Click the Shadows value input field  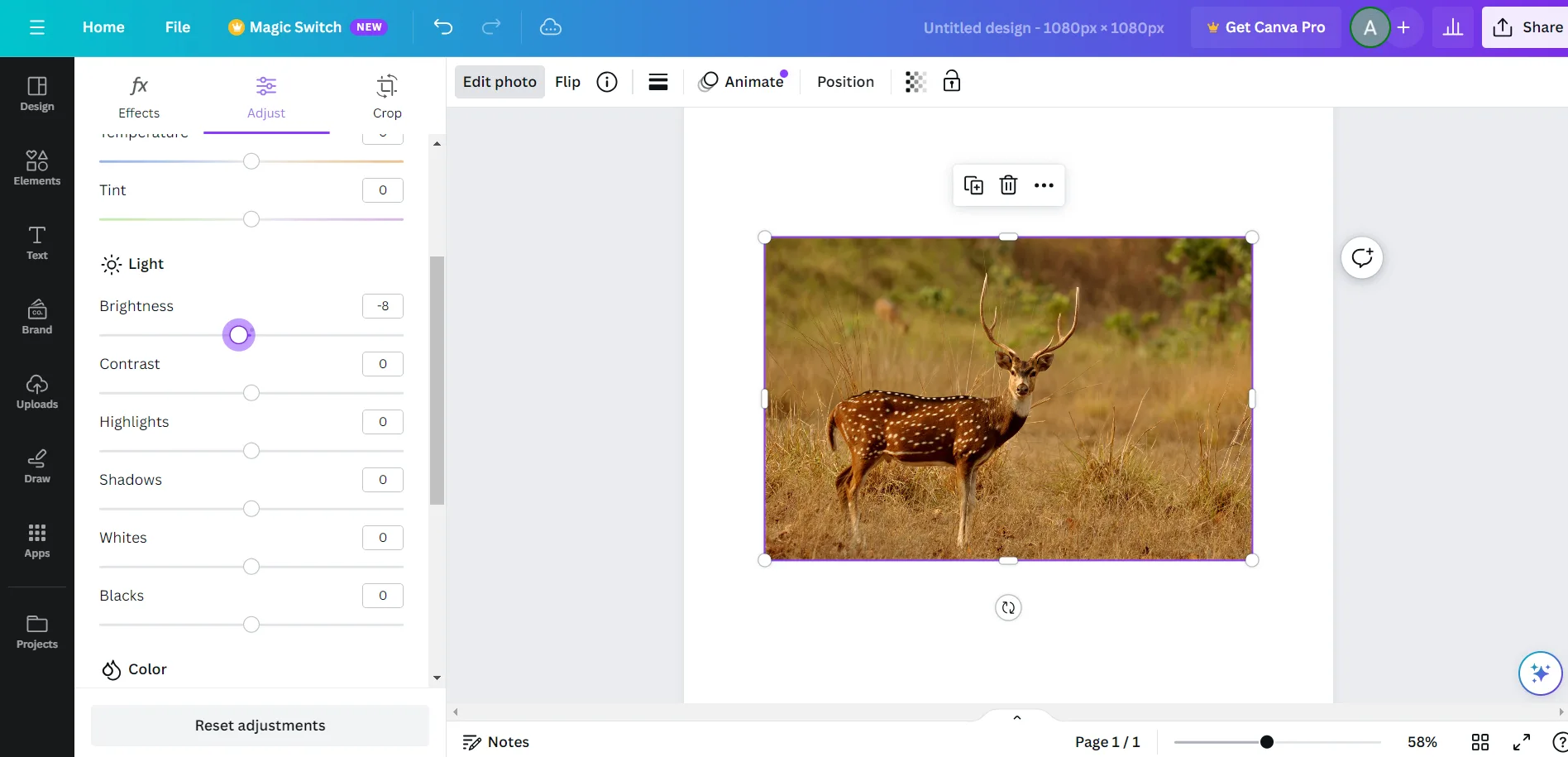coord(383,480)
